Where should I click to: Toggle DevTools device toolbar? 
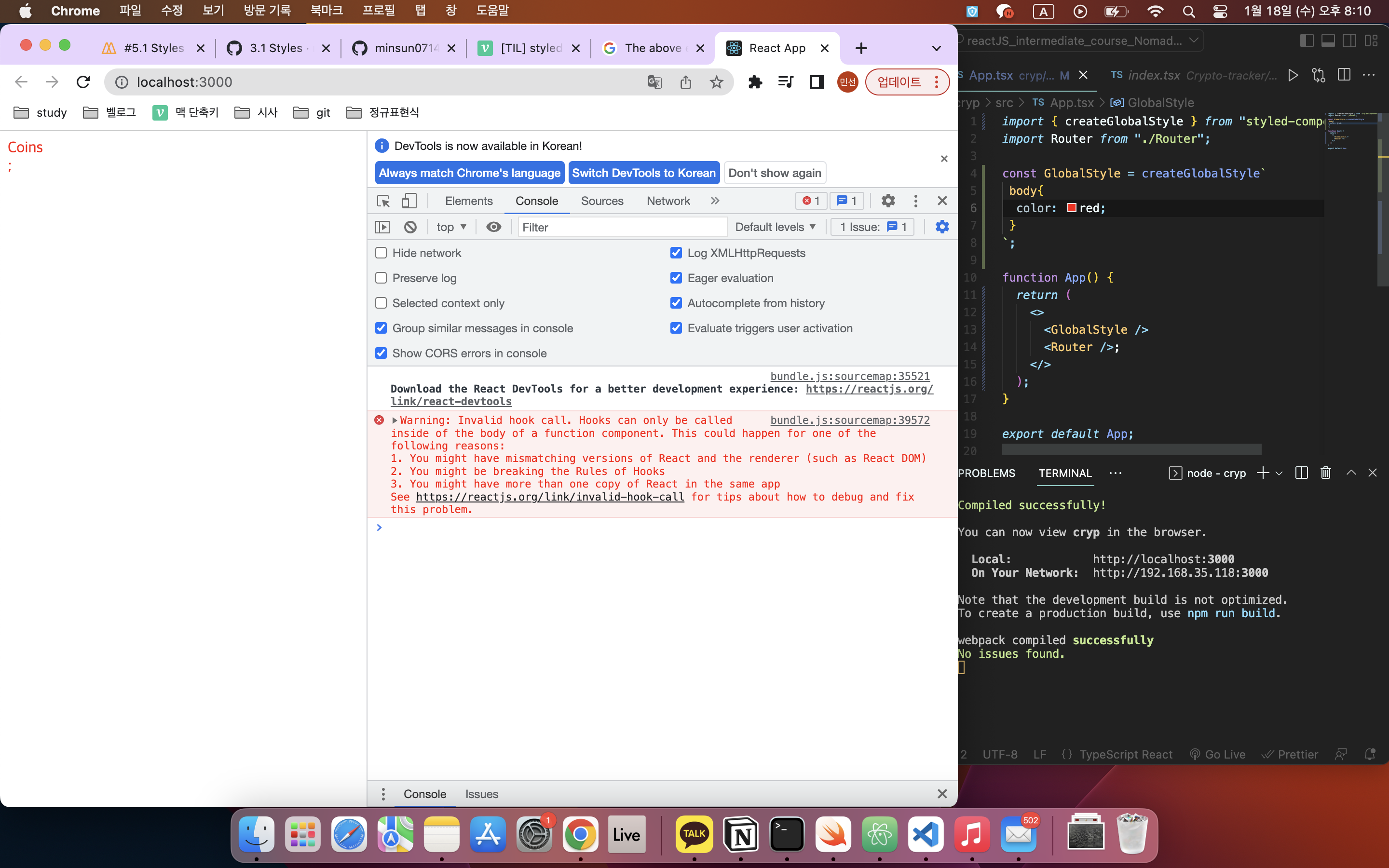(x=409, y=201)
